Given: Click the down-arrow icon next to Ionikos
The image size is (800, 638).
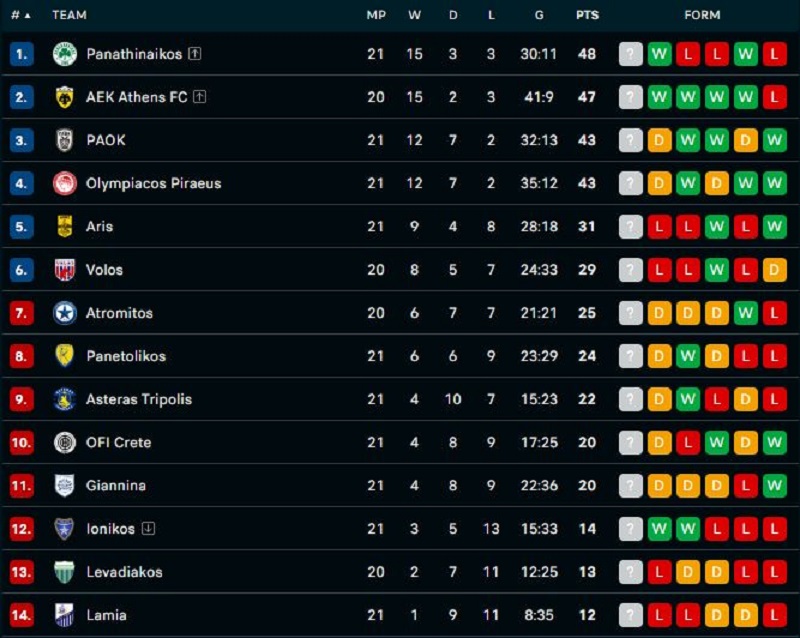Looking at the screenshot, I should tap(148, 528).
